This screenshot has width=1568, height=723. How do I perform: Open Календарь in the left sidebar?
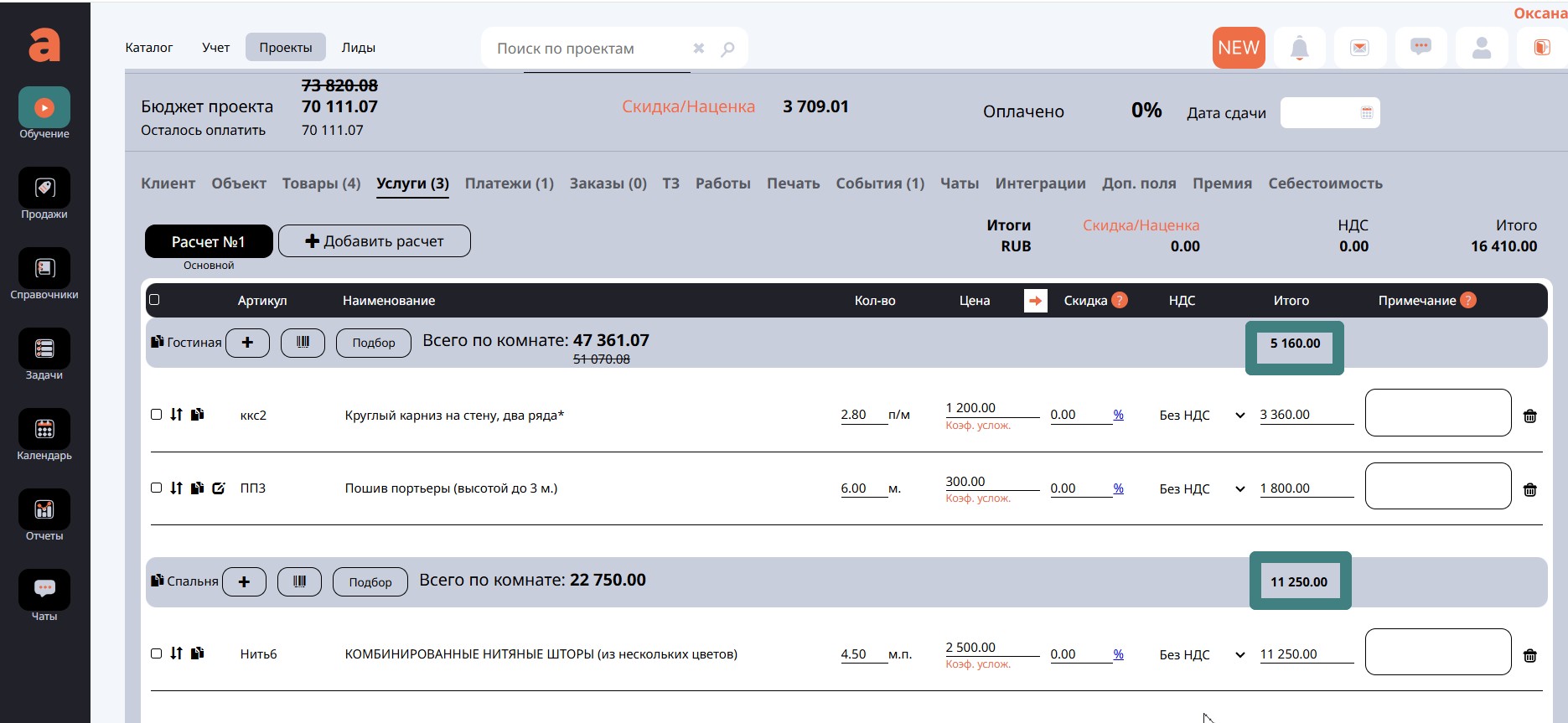(x=44, y=430)
